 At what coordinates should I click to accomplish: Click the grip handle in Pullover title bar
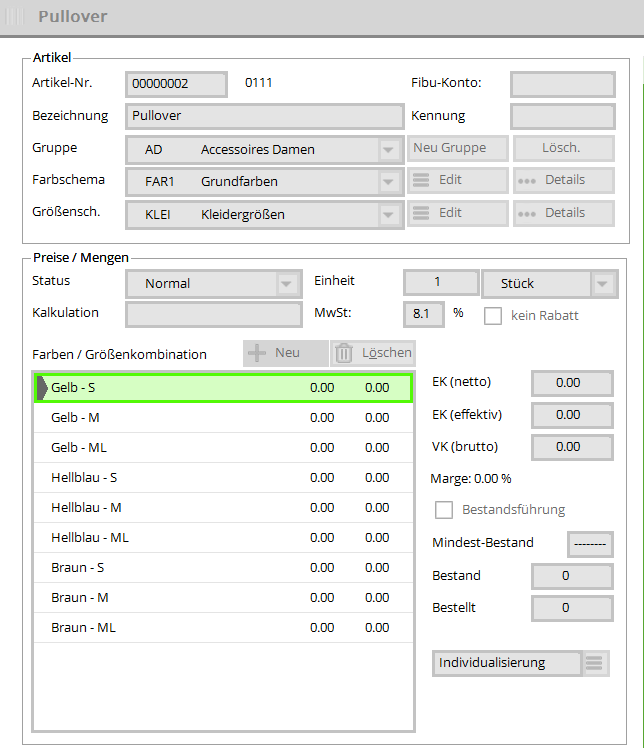(15, 17)
